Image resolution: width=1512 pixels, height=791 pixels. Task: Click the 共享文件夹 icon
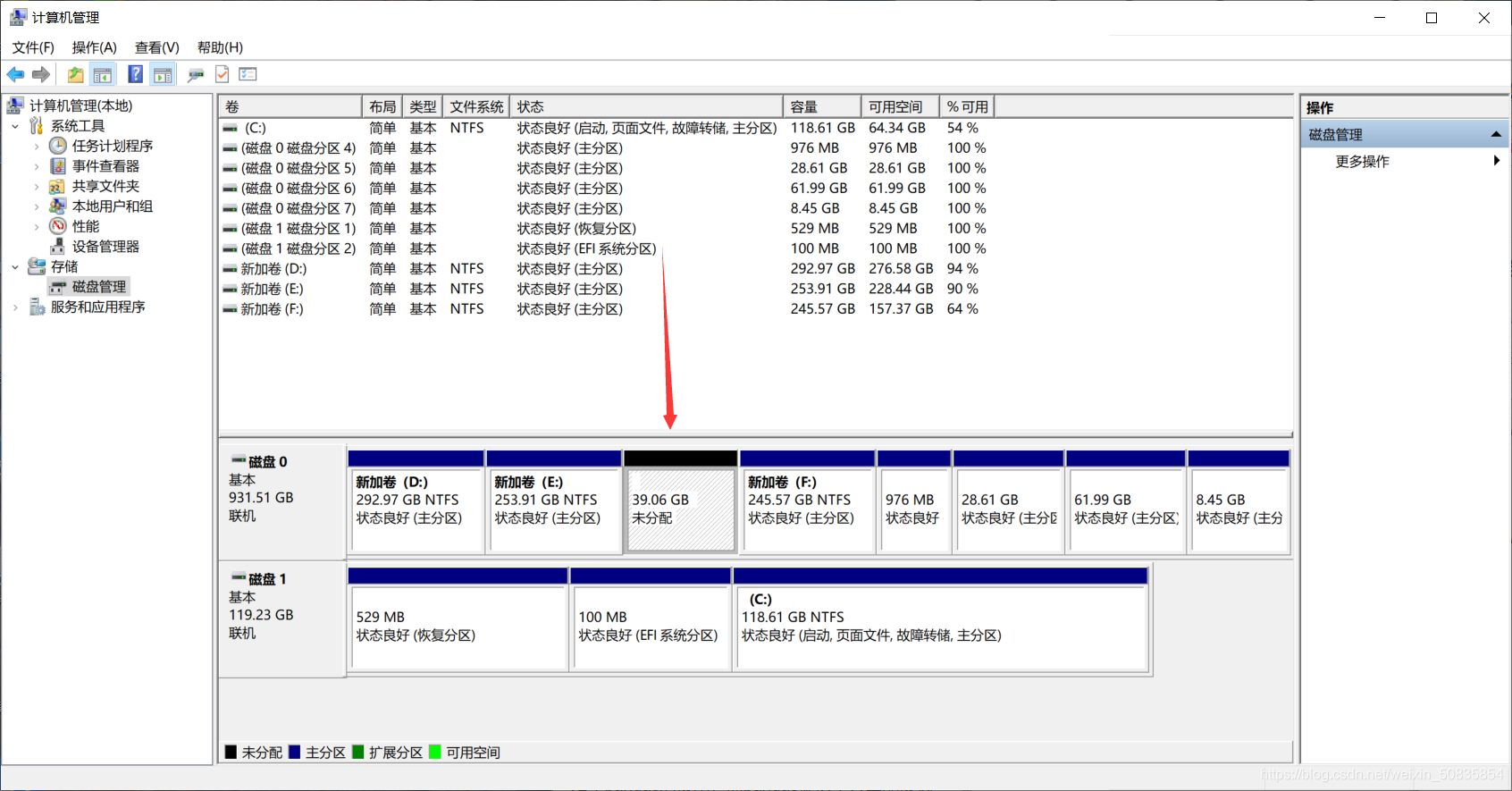pyautogui.click(x=58, y=186)
